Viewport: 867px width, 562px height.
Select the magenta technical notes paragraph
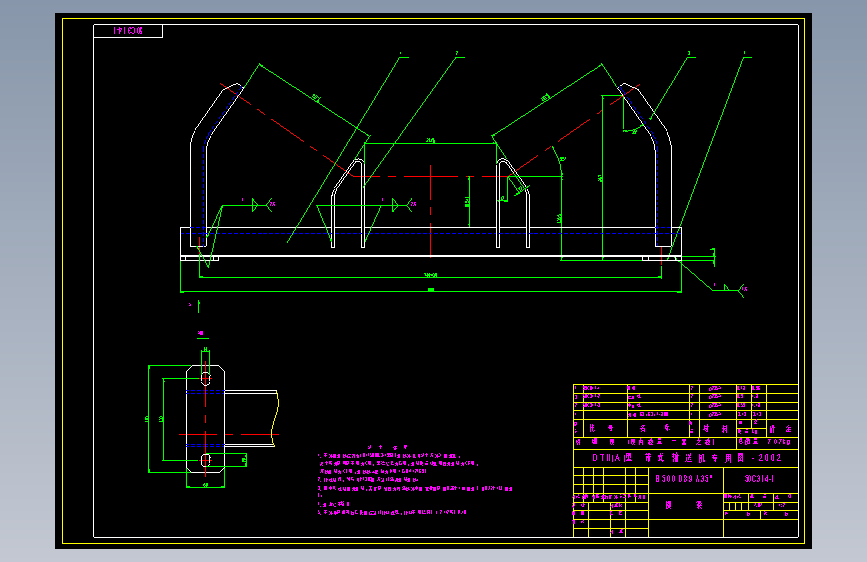[415, 480]
